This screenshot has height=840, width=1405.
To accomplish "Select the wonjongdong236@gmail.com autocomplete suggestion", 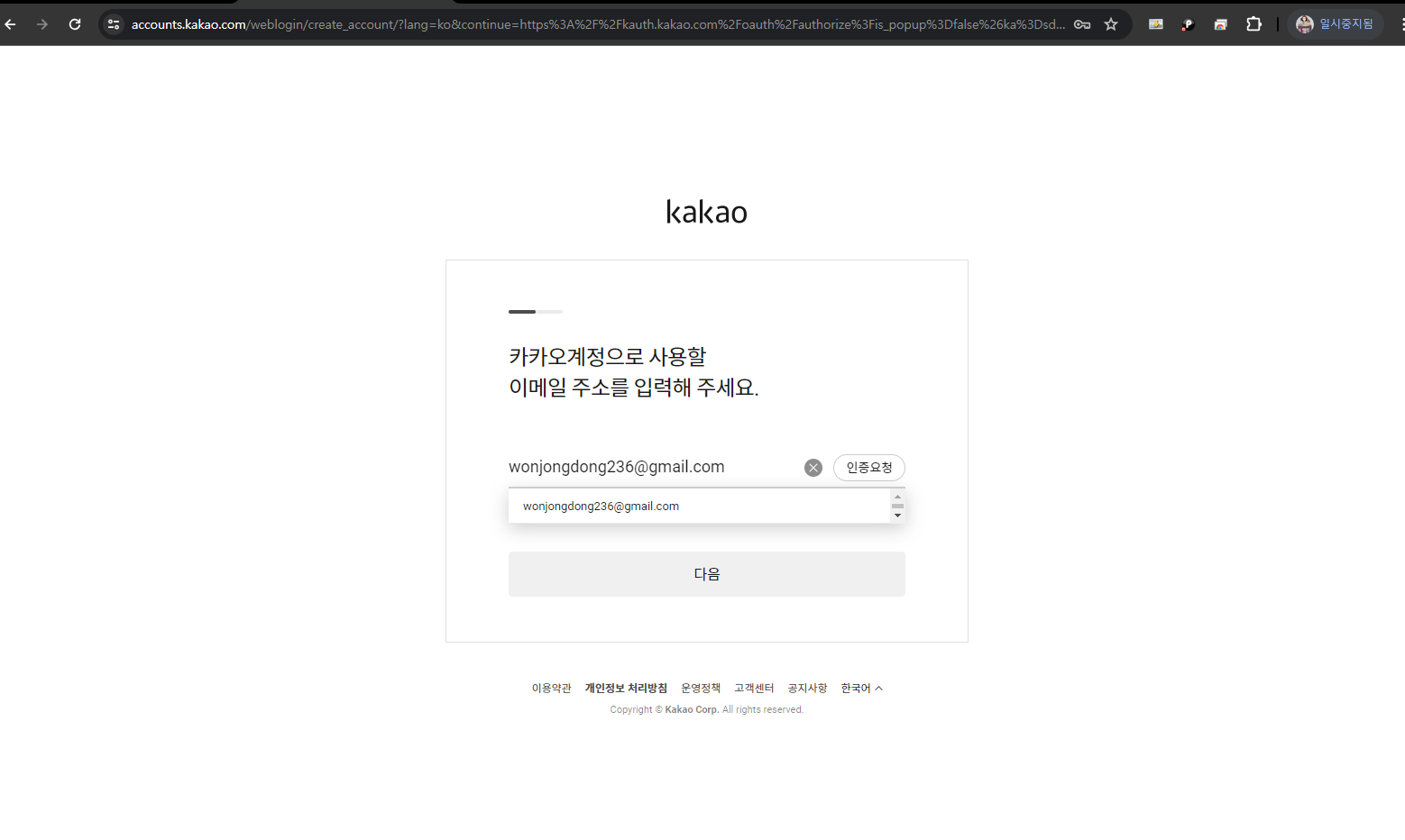I will click(x=699, y=507).
